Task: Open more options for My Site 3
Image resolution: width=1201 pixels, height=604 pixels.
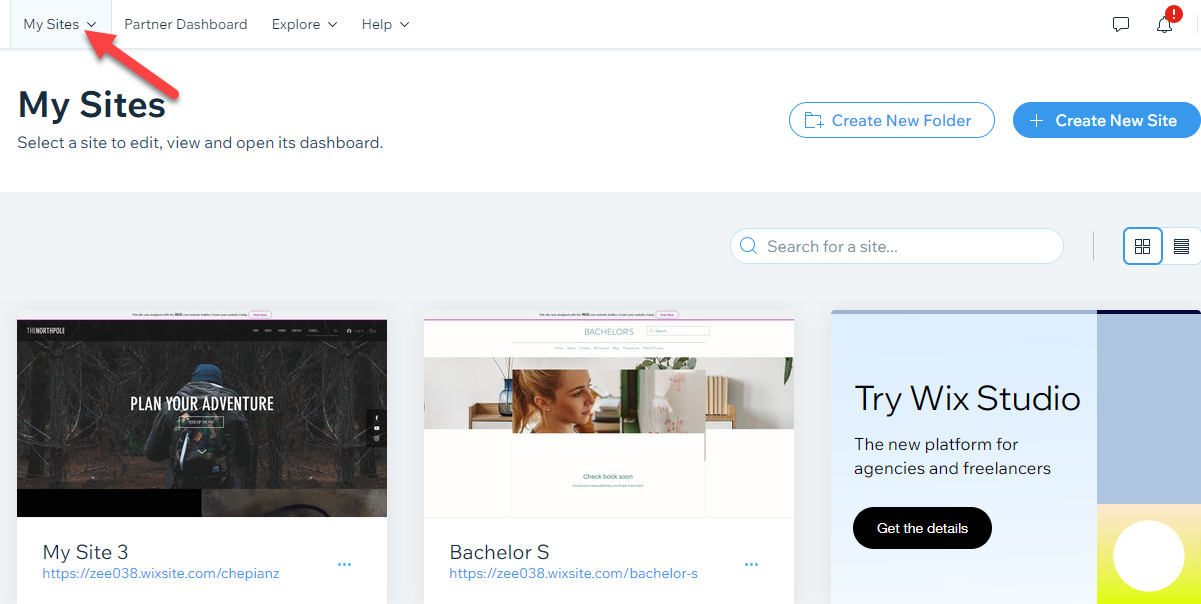Action: 344,565
